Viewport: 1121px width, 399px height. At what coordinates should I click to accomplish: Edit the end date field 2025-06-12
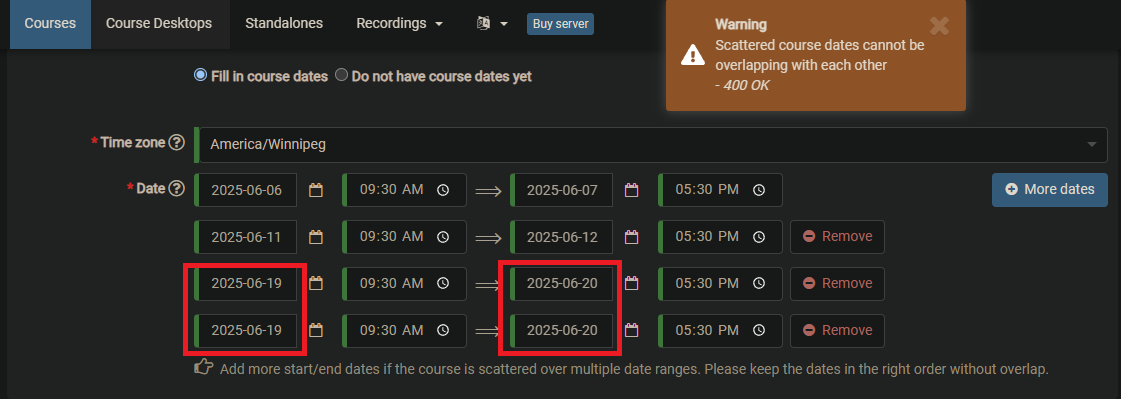point(562,237)
